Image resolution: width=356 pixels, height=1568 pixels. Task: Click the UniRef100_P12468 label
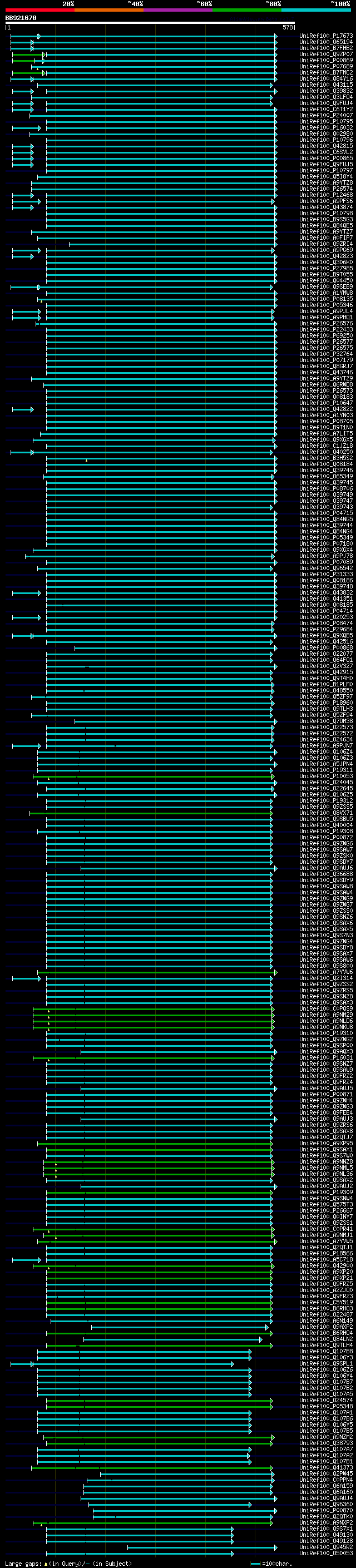coord(325,195)
